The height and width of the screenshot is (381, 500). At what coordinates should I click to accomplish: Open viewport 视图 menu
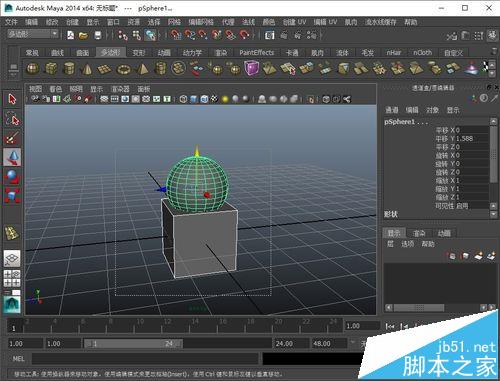(x=35, y=89)
